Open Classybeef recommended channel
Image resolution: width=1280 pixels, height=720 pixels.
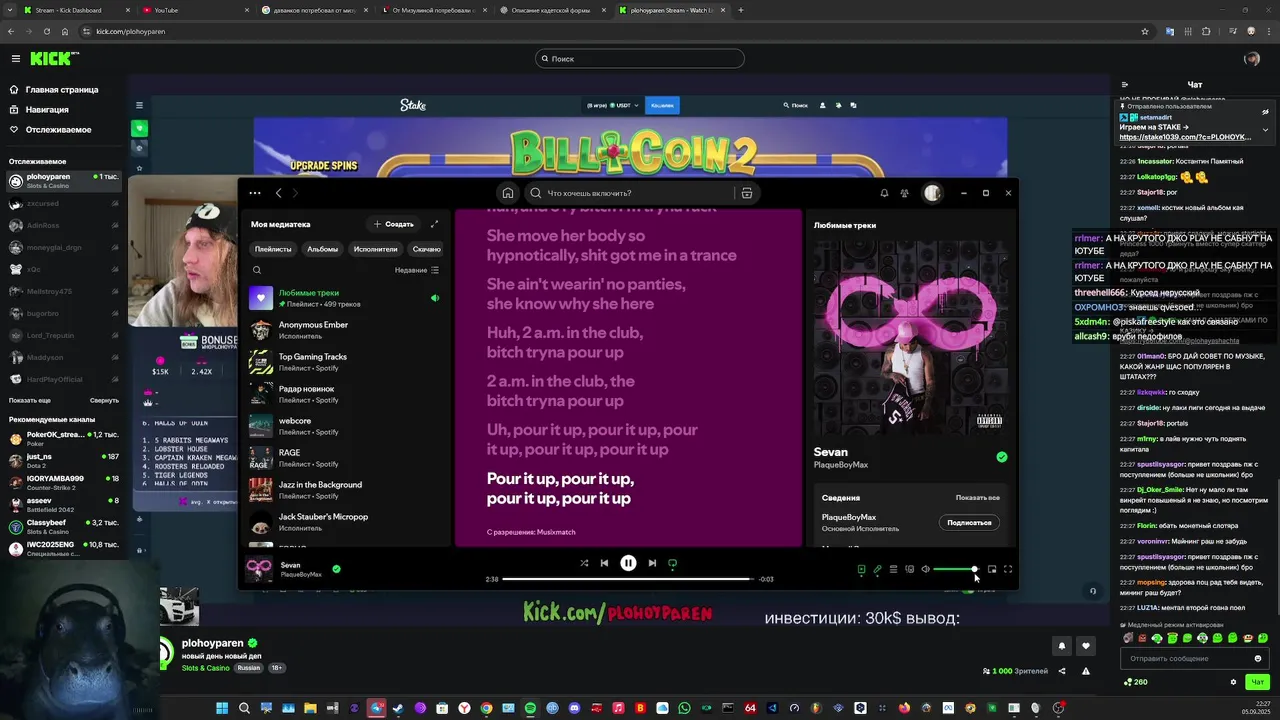point(64,527)
